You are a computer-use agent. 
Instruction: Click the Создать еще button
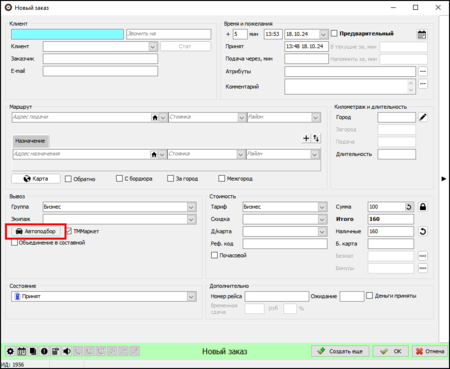pyautogui.click(x=340, y=351)
